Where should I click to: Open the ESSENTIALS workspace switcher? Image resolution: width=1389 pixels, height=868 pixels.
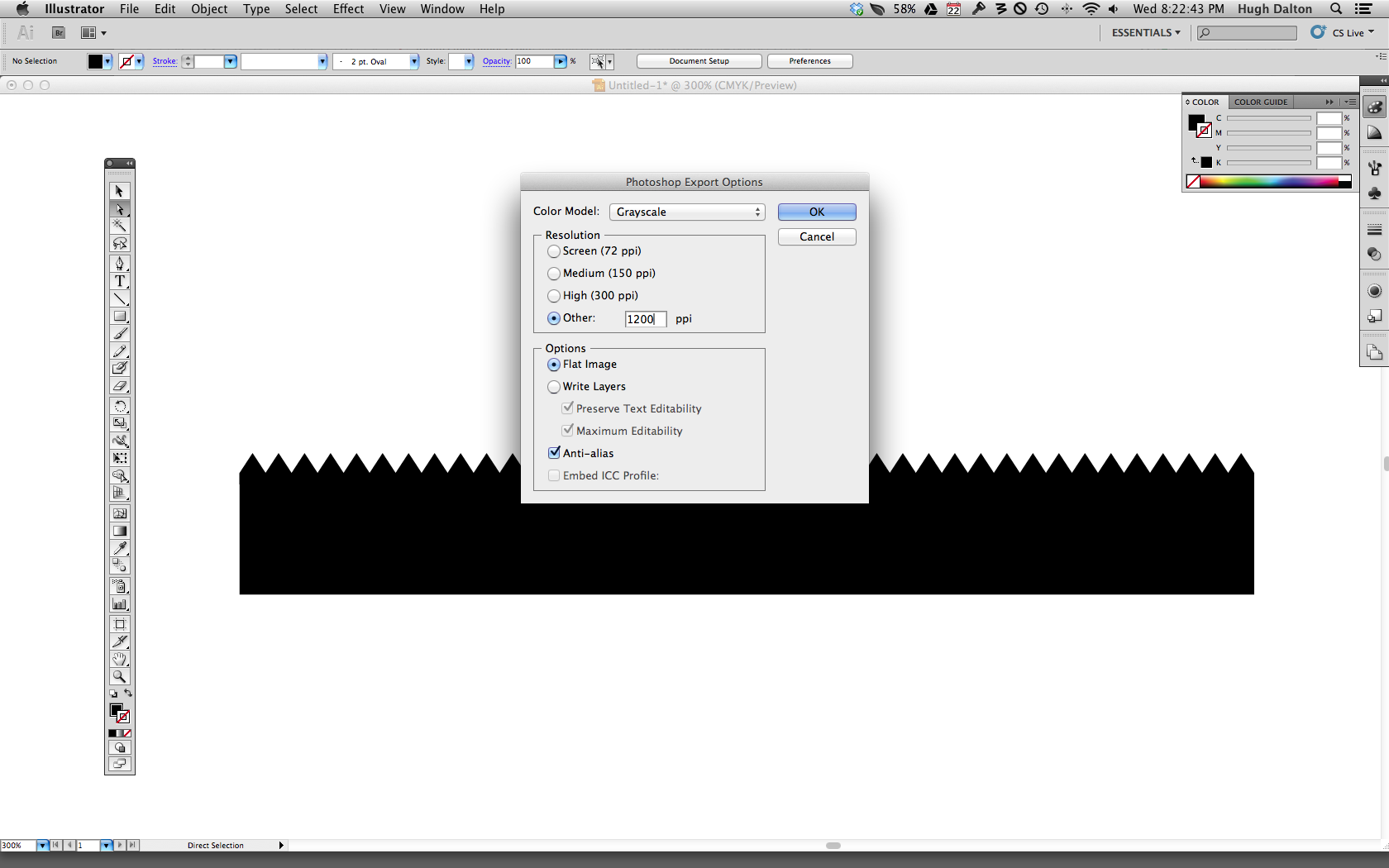(x=1146, y=33)
